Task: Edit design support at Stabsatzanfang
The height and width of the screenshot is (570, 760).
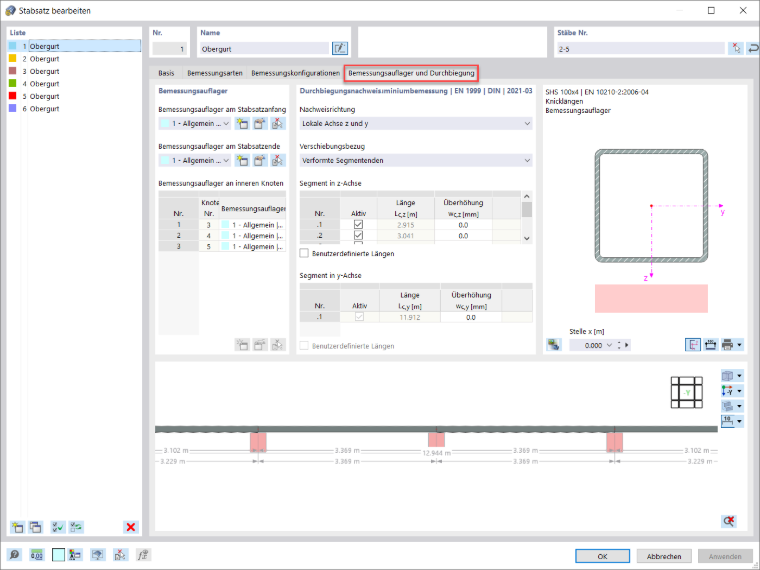Action: tap(260, 124)
